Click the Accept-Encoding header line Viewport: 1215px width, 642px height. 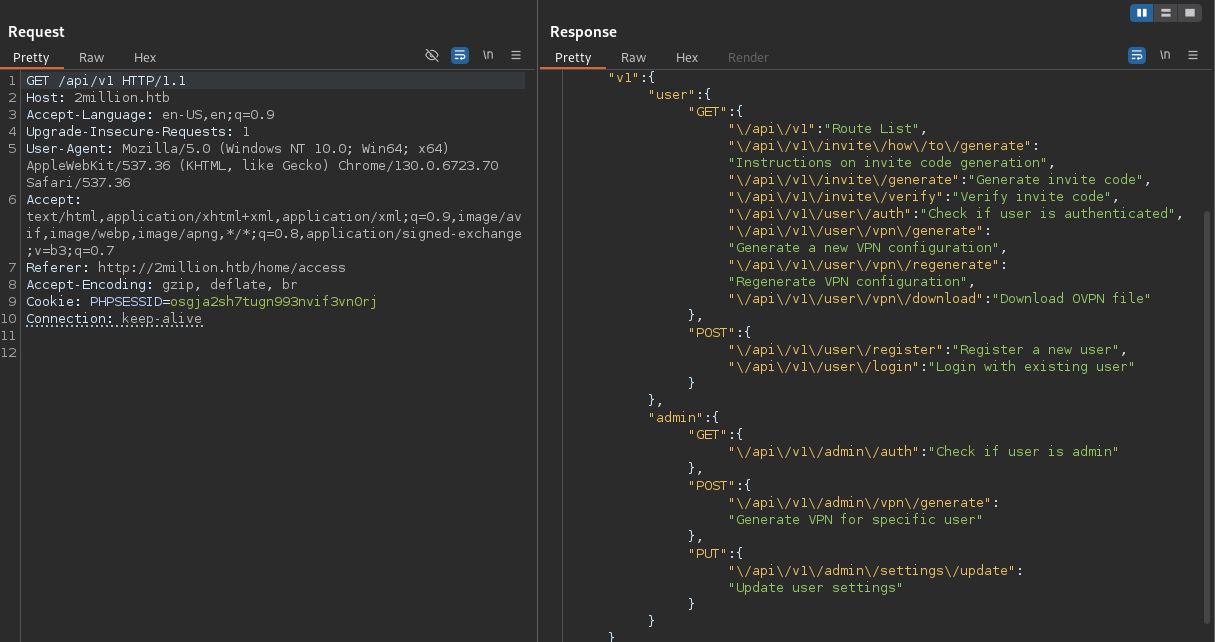tap(162, 285)
